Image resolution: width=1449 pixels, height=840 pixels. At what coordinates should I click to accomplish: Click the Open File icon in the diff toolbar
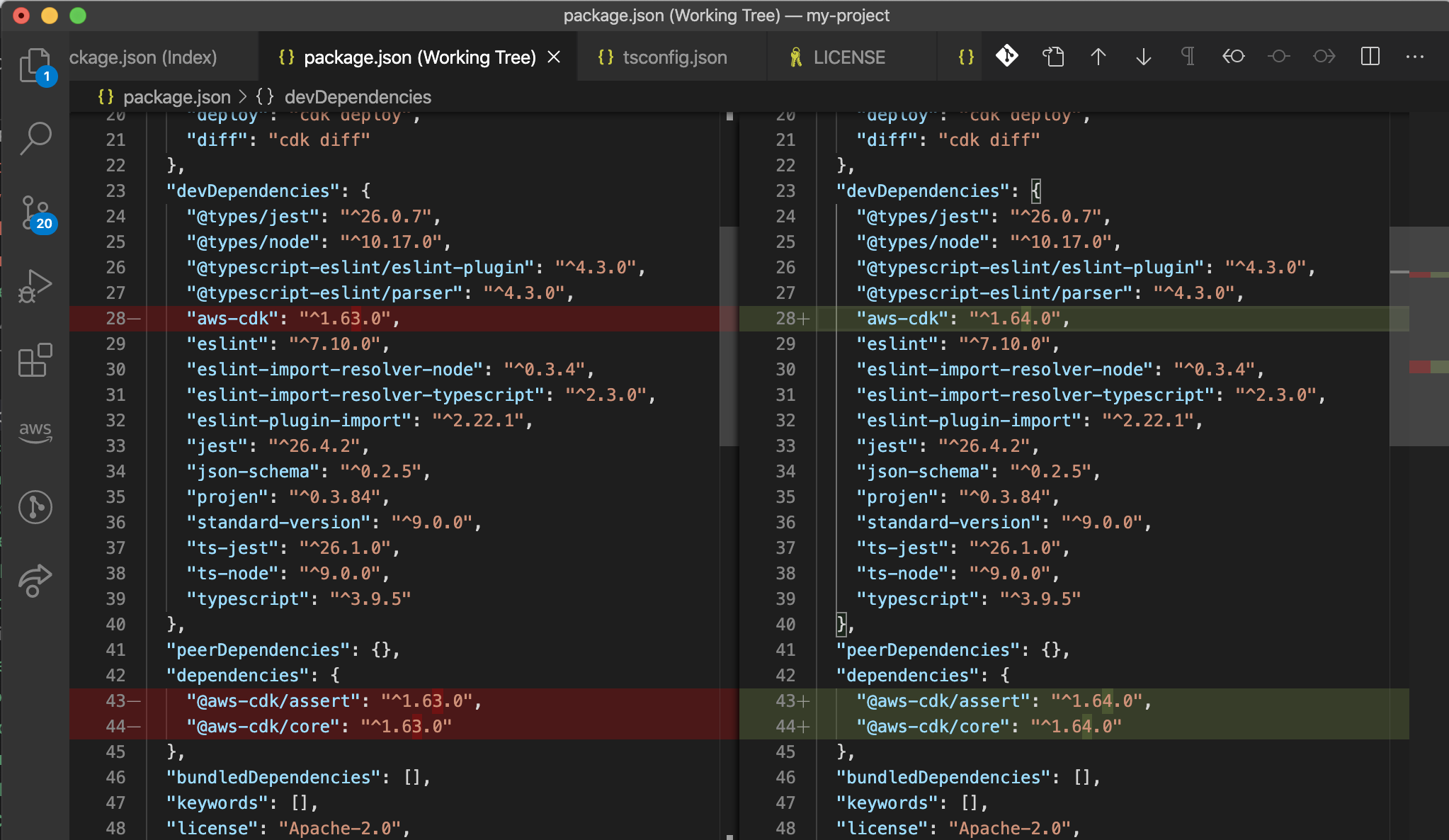tap(1053, 57)
